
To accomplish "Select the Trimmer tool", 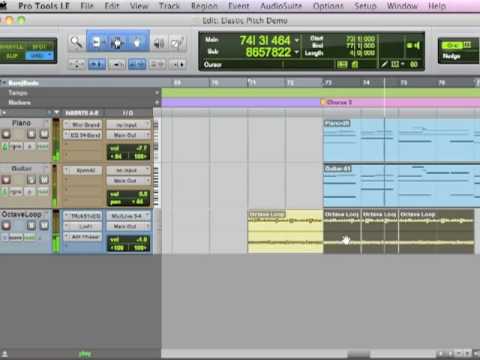I will coord(97,42).
